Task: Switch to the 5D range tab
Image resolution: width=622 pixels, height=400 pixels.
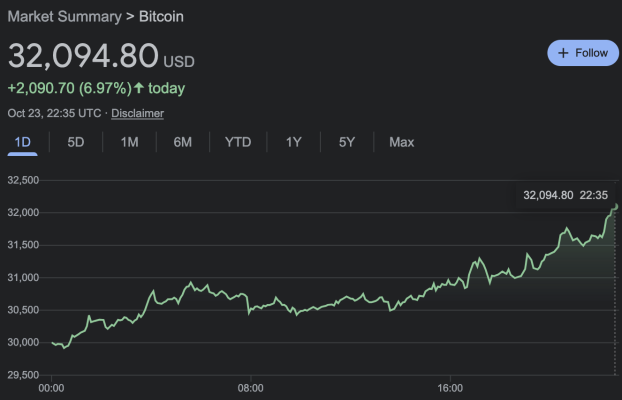Action: 76,142
